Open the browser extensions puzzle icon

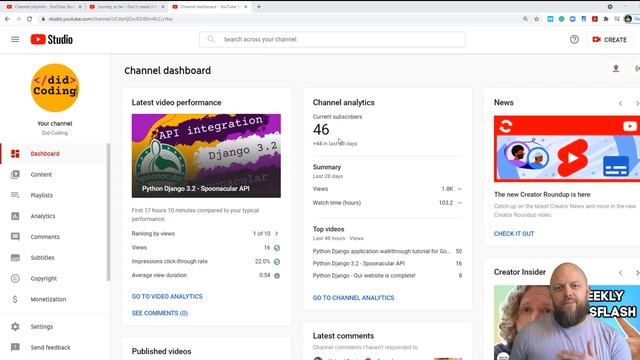[x=606, y=19]
